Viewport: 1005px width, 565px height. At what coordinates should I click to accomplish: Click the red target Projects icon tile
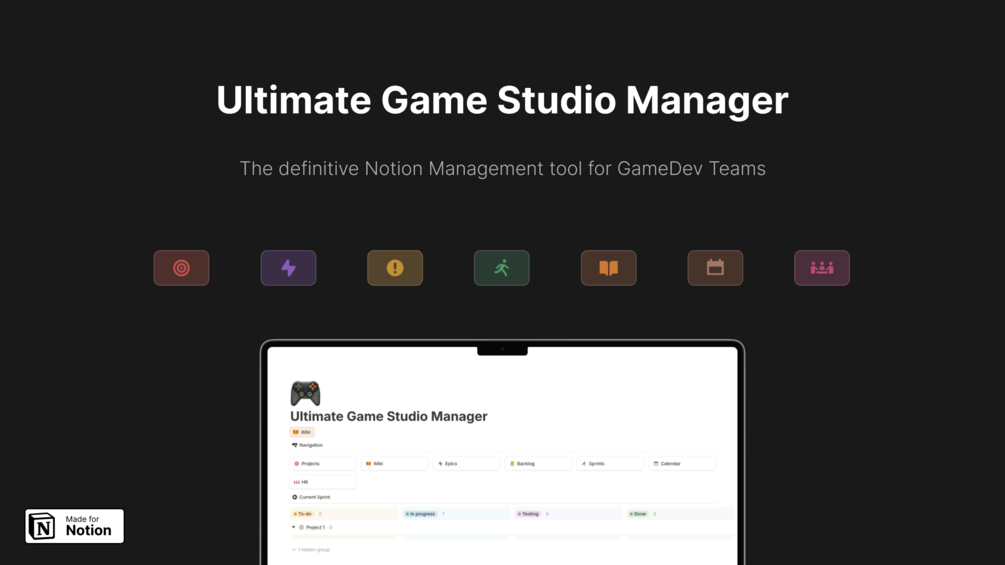pyautogui.click(x=181, y=268)
